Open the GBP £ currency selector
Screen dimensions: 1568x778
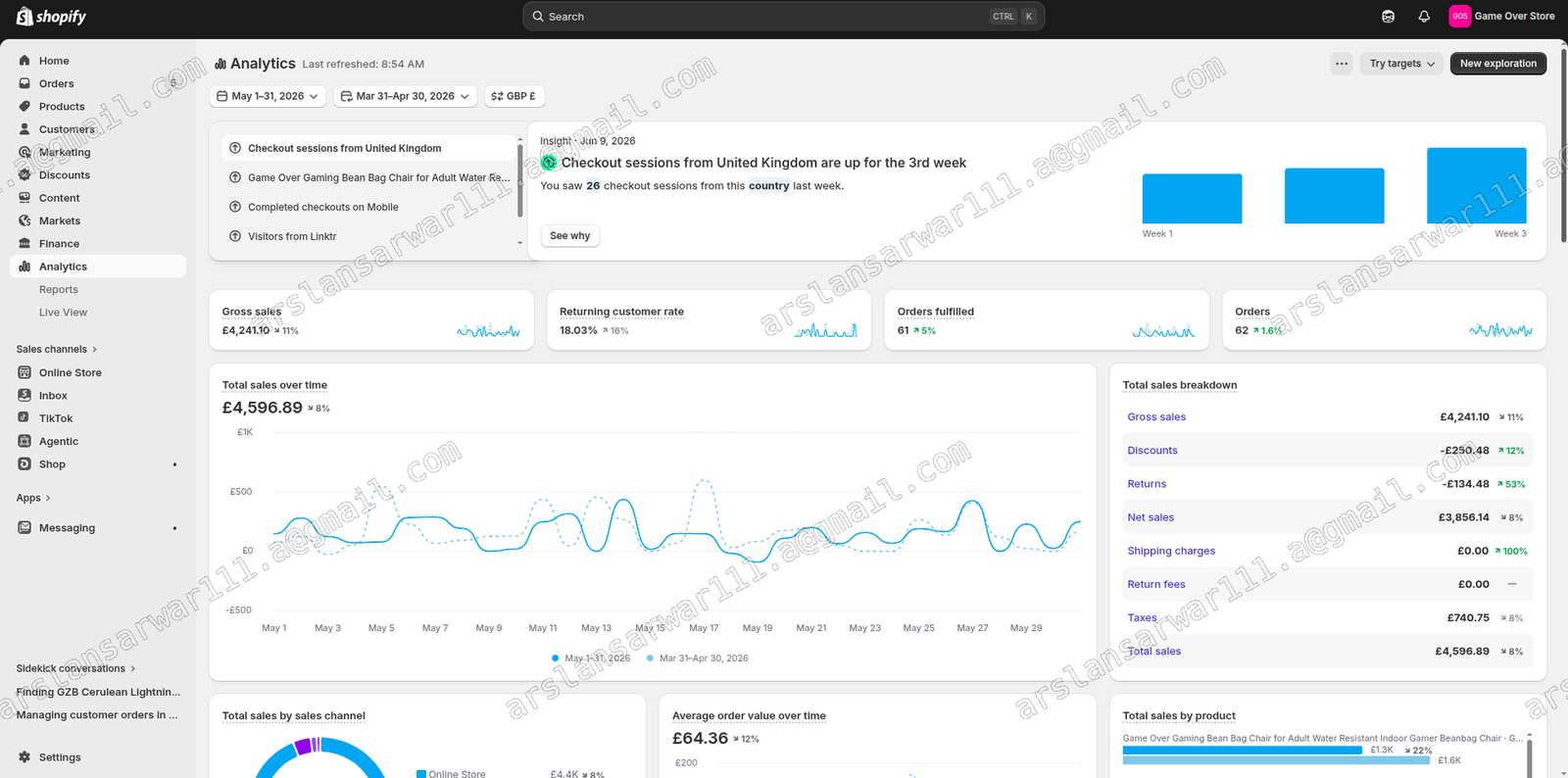click(514, 96)
